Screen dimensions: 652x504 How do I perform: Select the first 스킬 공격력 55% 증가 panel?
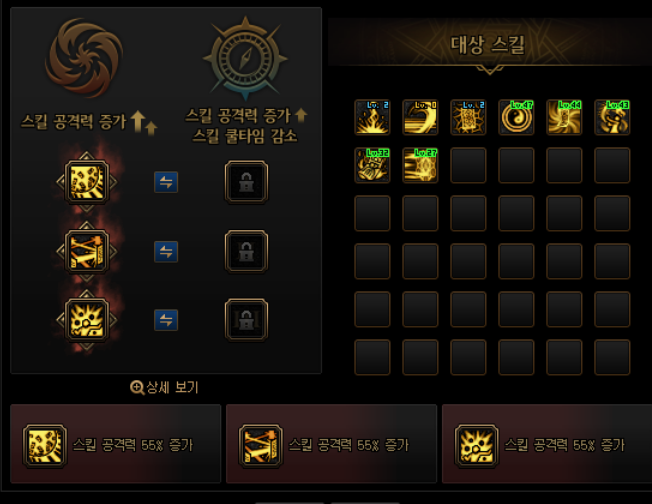click(115, 444)
